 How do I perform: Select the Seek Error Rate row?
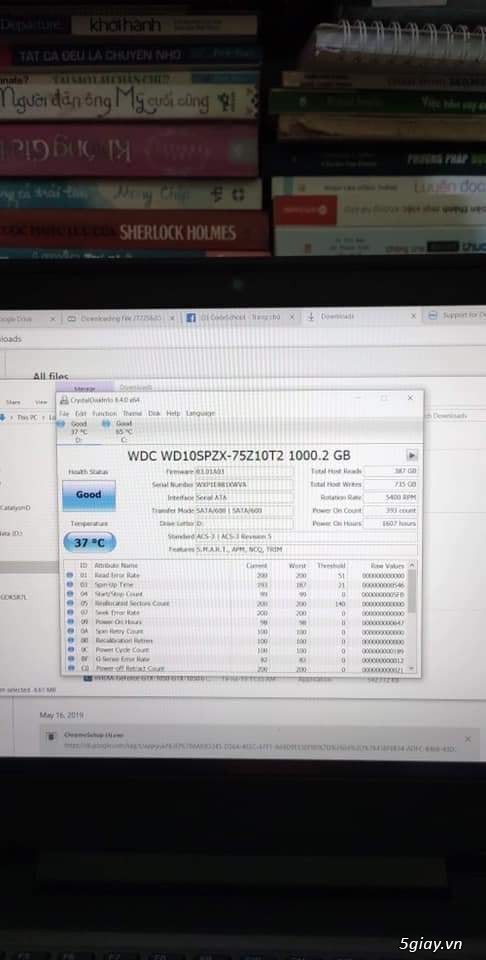click(236, 612)
